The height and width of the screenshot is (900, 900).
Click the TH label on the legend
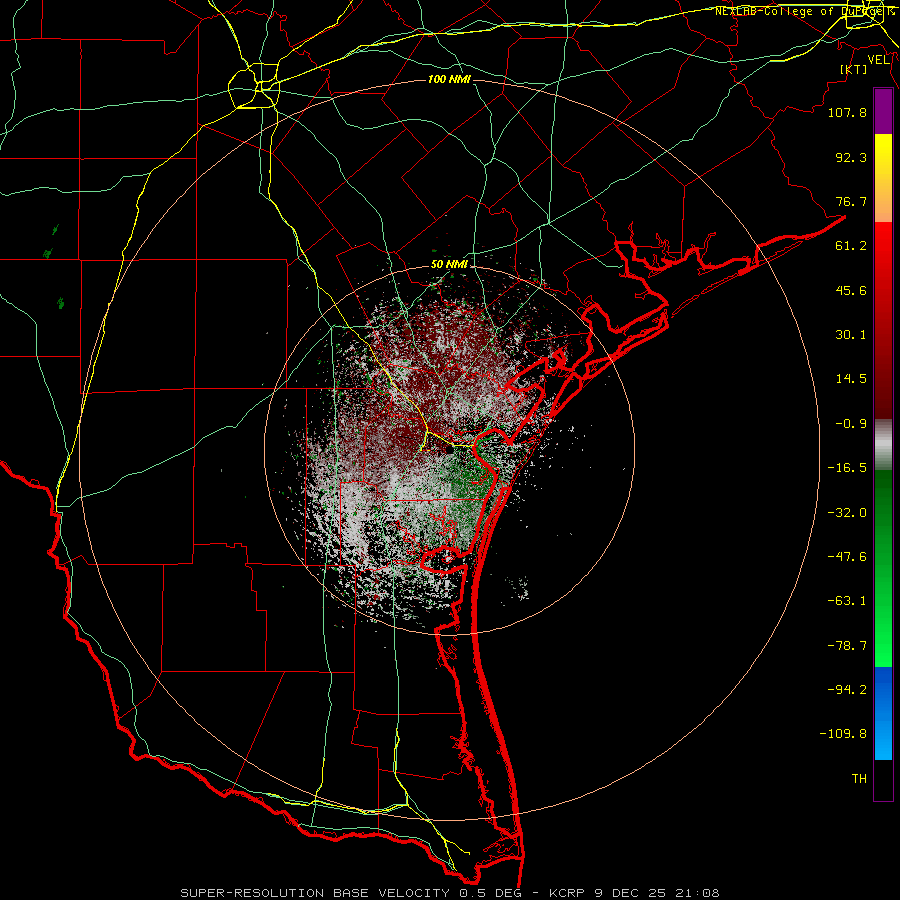tap(859, 779)
